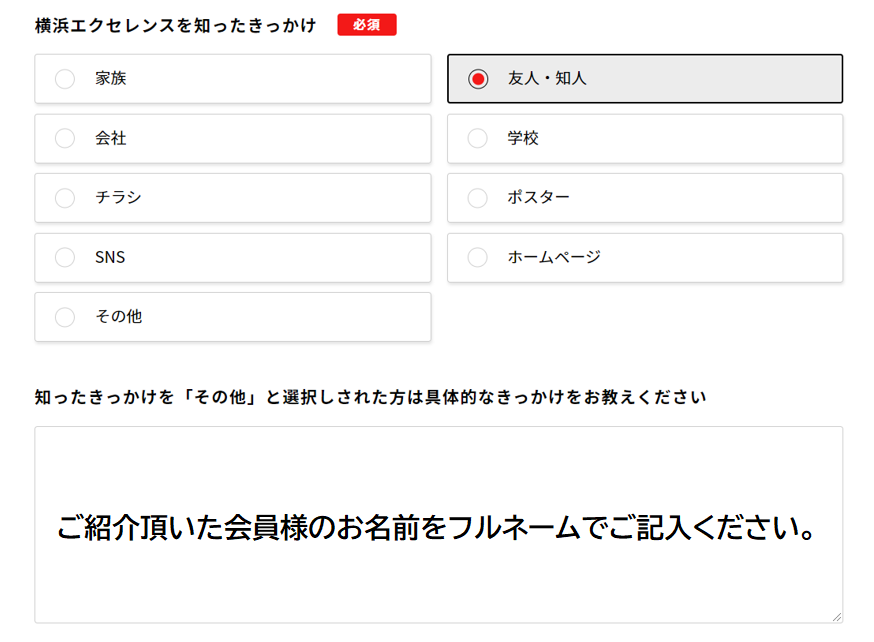Viewport: 874px width, 642px height.
Task: Pick the ホームページ radio button
Action: (x=478, y=258)
